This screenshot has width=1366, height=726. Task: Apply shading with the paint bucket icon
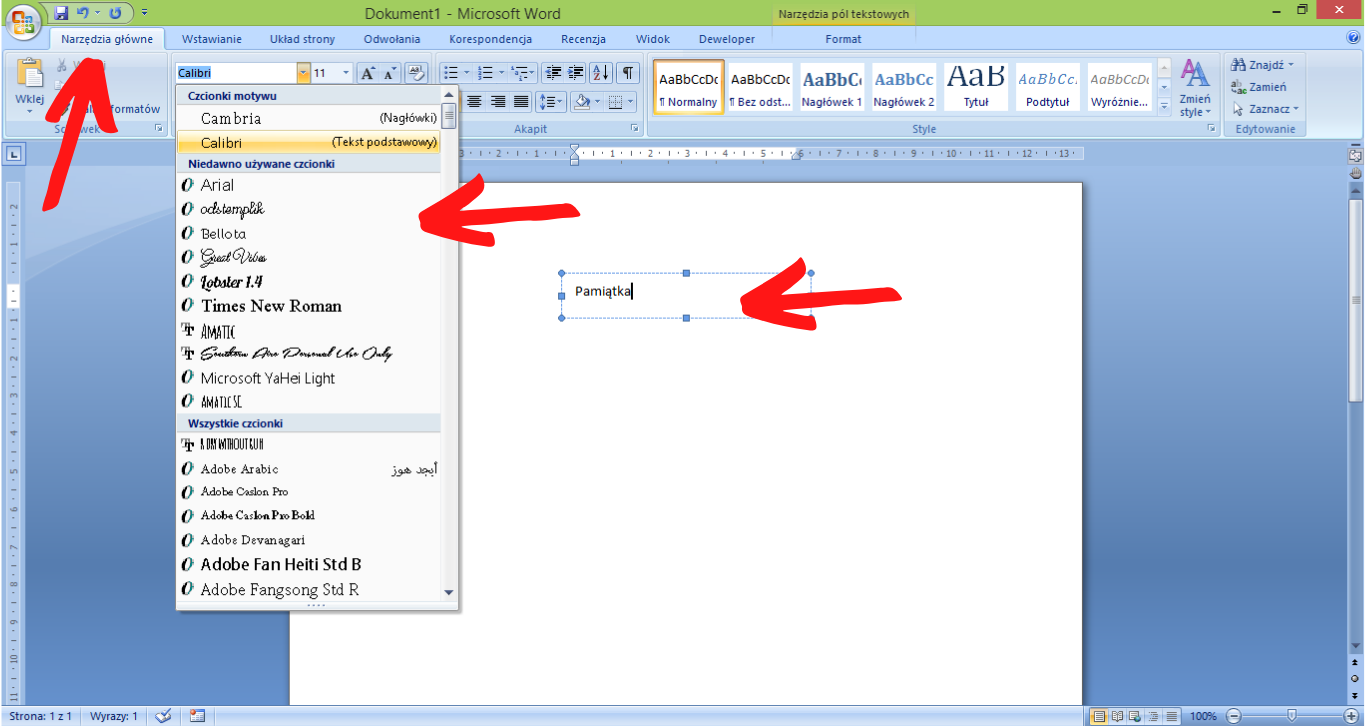pos(581,101)
